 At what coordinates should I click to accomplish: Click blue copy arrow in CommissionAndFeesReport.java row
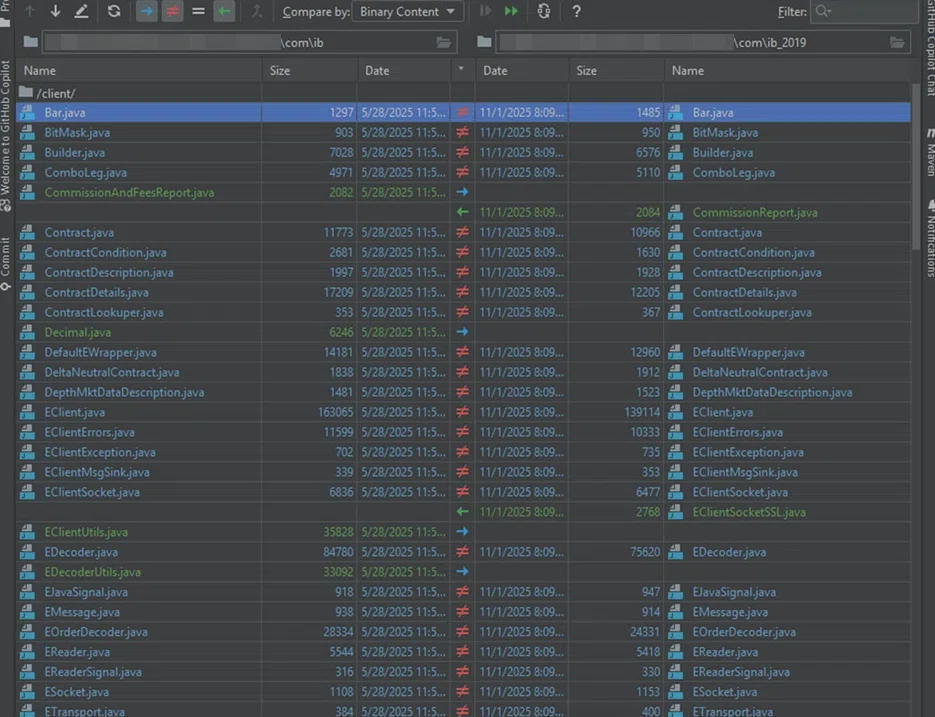pos(462,192)
